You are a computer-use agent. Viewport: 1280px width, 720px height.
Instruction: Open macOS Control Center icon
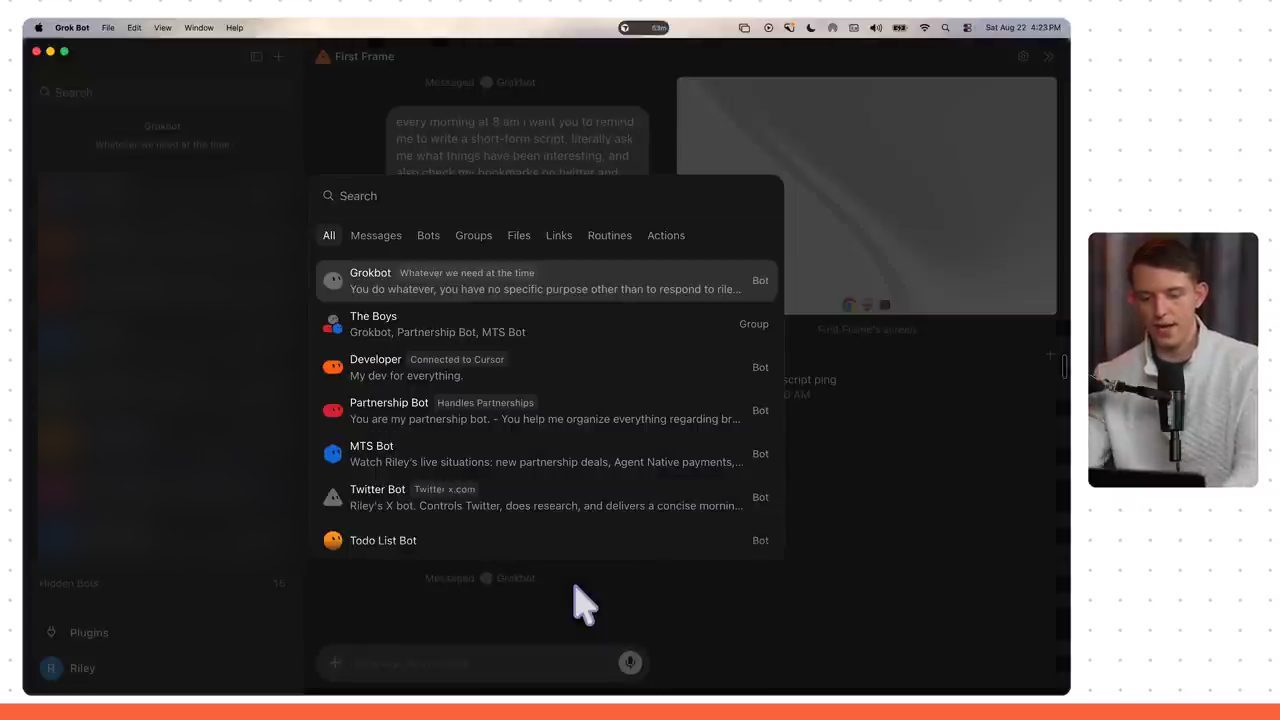point(967,28)
